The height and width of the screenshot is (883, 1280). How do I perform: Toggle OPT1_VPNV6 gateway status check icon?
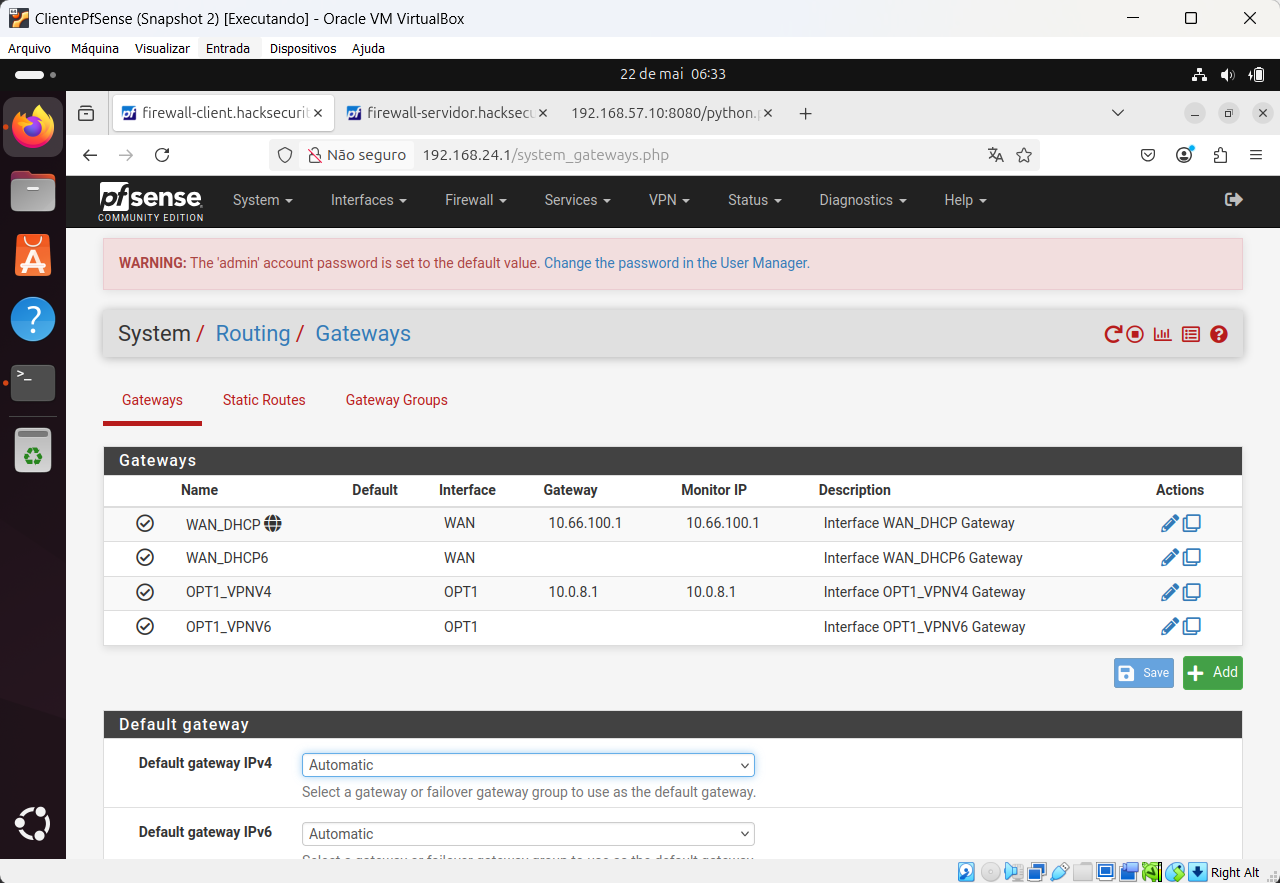click(x=145, y=627)
